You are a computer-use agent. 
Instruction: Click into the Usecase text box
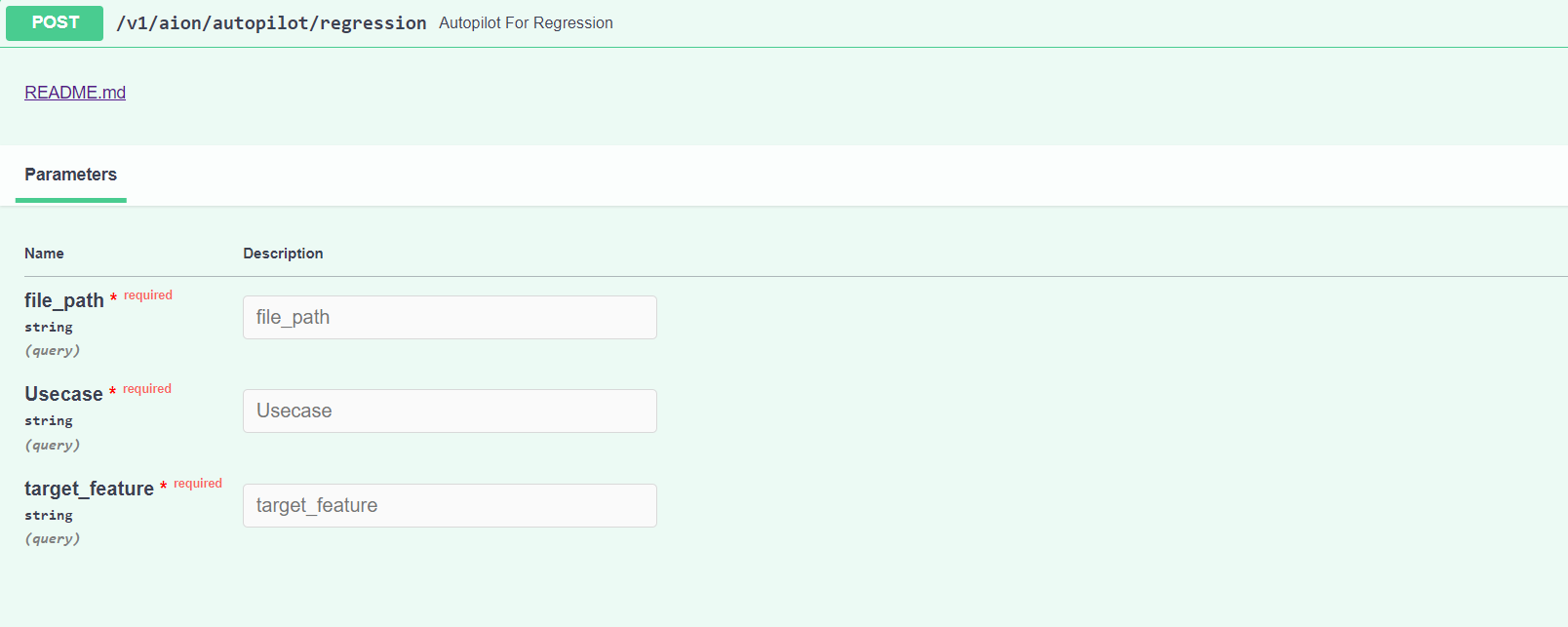[x=450, y=411]
